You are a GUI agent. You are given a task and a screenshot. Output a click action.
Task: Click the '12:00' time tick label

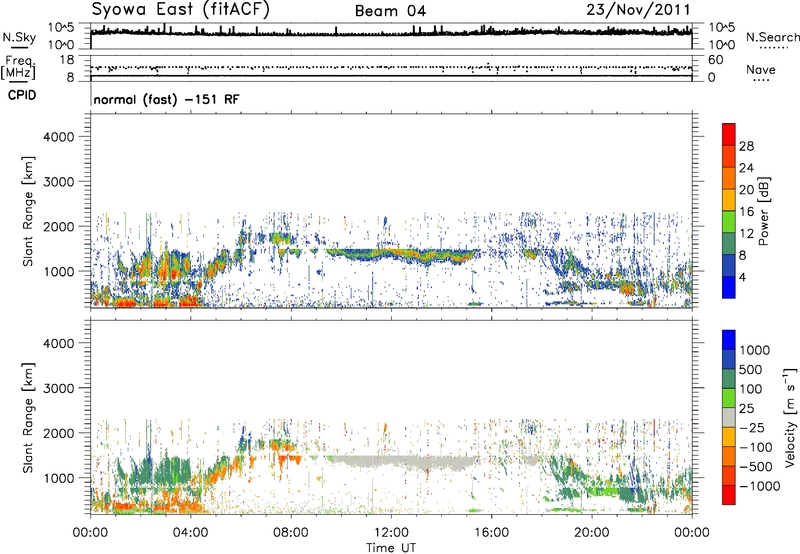pyautogui.click(x=391, y=533)
